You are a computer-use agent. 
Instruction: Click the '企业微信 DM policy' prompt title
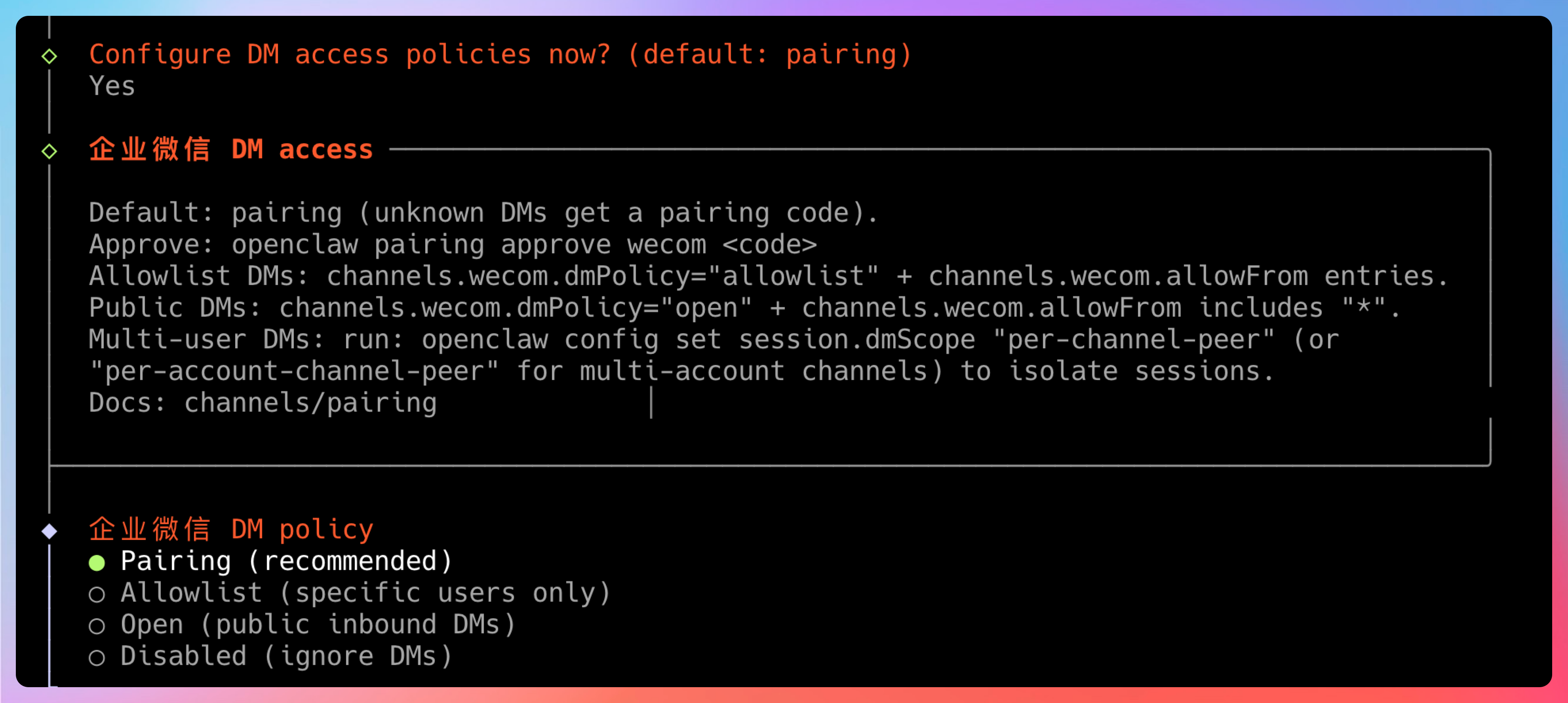pyautogui.click(x=231, y=530)
